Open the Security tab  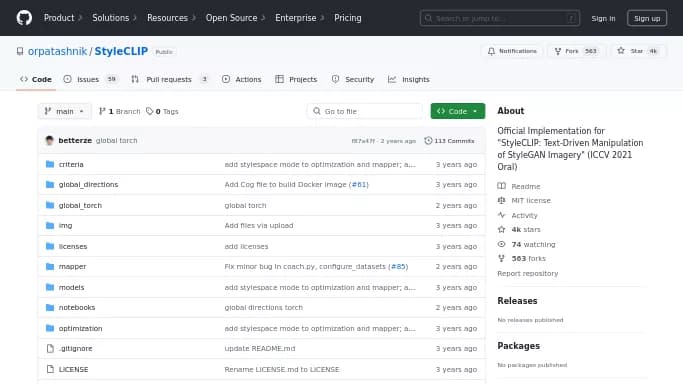coord(353,79)
